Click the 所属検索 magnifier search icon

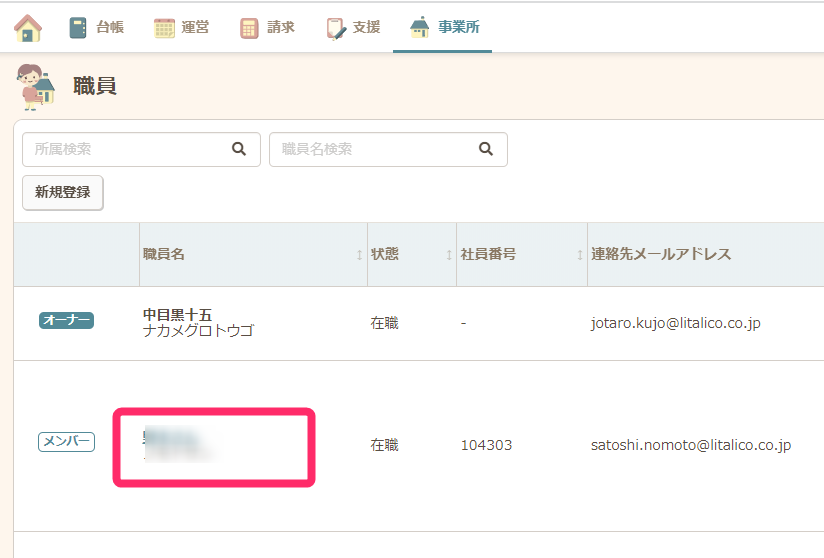point(239,149)
